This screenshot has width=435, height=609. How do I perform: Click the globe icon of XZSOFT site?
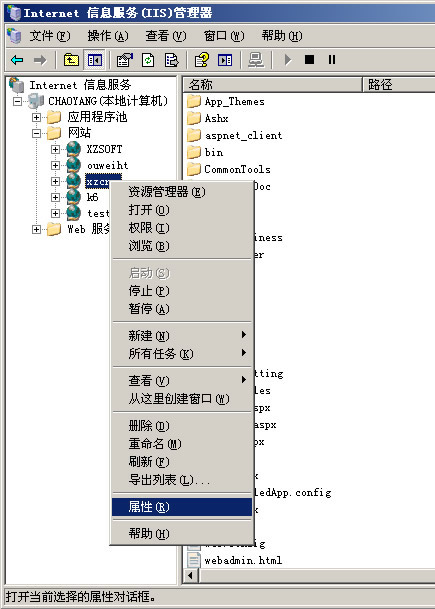[73, 149]
